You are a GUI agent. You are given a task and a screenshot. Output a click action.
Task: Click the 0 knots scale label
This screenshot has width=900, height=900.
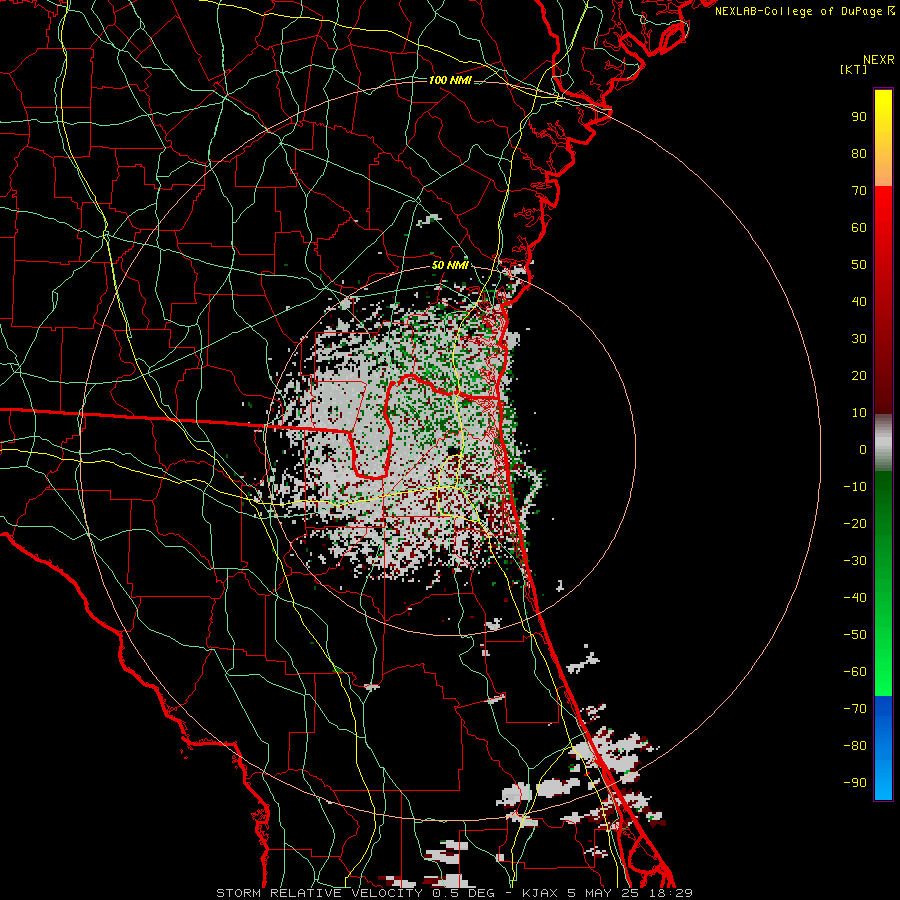[x=863, y=449]
